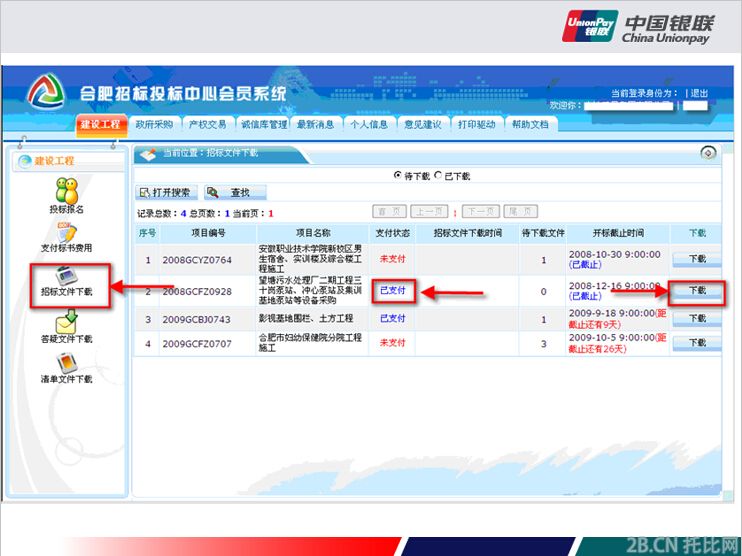
Task: Expand the 打开搜索 search panel
Action: tap(165, 193)
